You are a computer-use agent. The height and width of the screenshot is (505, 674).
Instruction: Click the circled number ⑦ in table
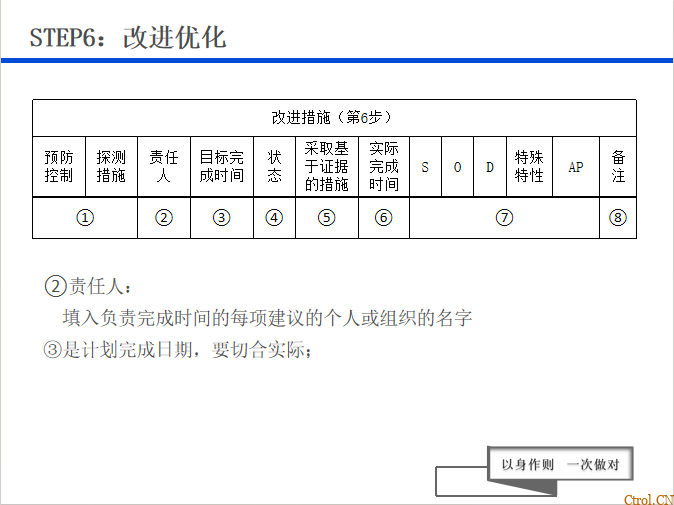[x=505, y=218]
